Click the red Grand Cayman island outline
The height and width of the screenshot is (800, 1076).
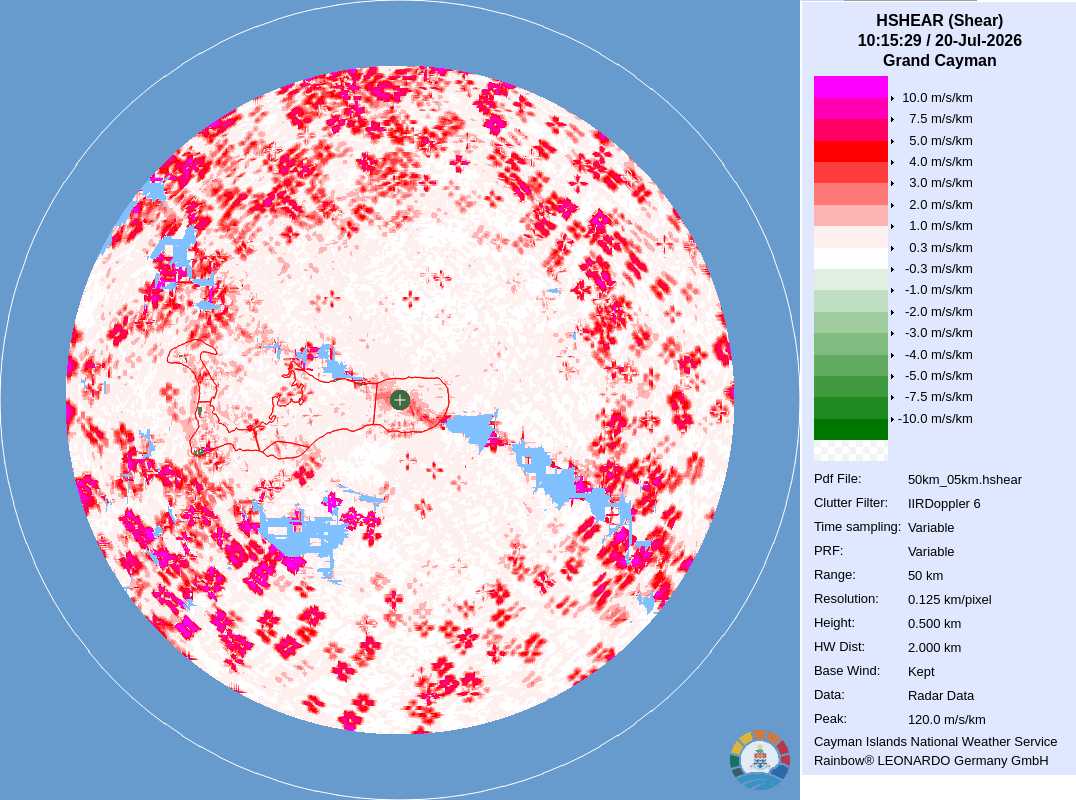308,399
